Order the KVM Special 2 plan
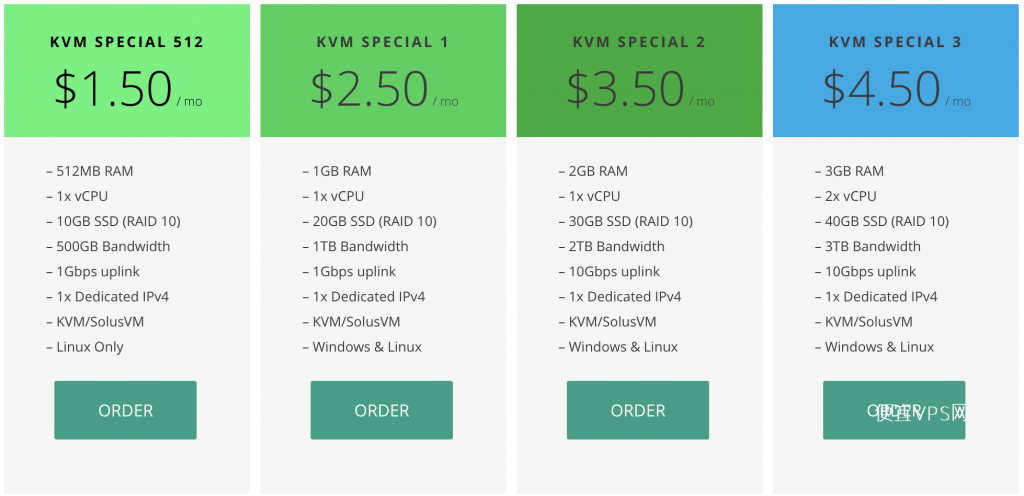The width and height of the screenshot is (1024, 496). 638,410
